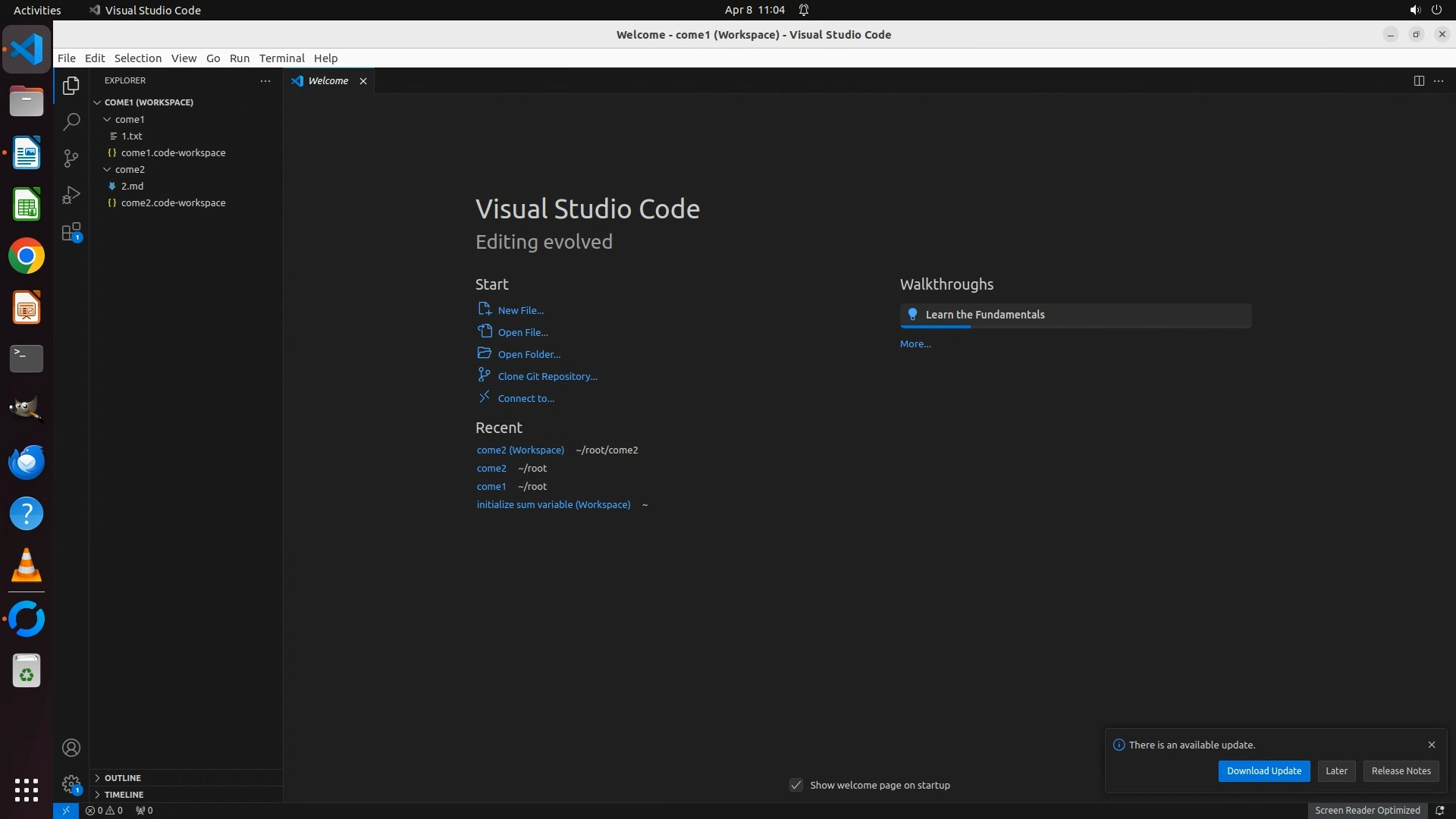Open the Extensions view icon
Image resolution: width=1456 pixels, height=819 pixels.
click(x=71, y=232)
